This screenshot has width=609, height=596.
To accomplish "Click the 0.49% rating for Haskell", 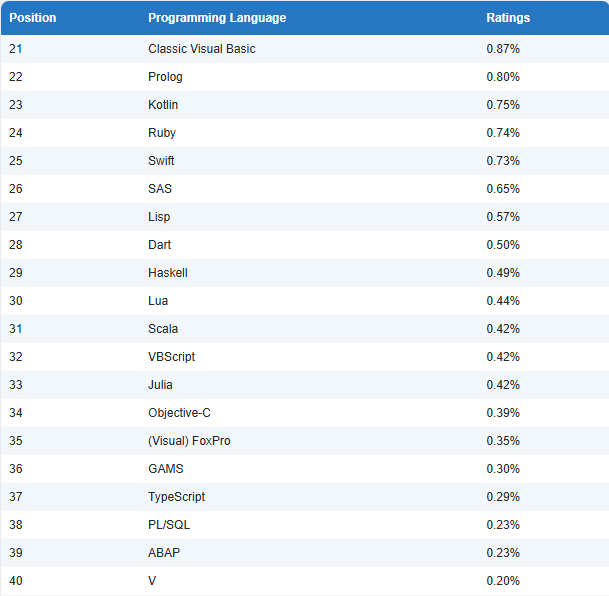I will 503,273.
